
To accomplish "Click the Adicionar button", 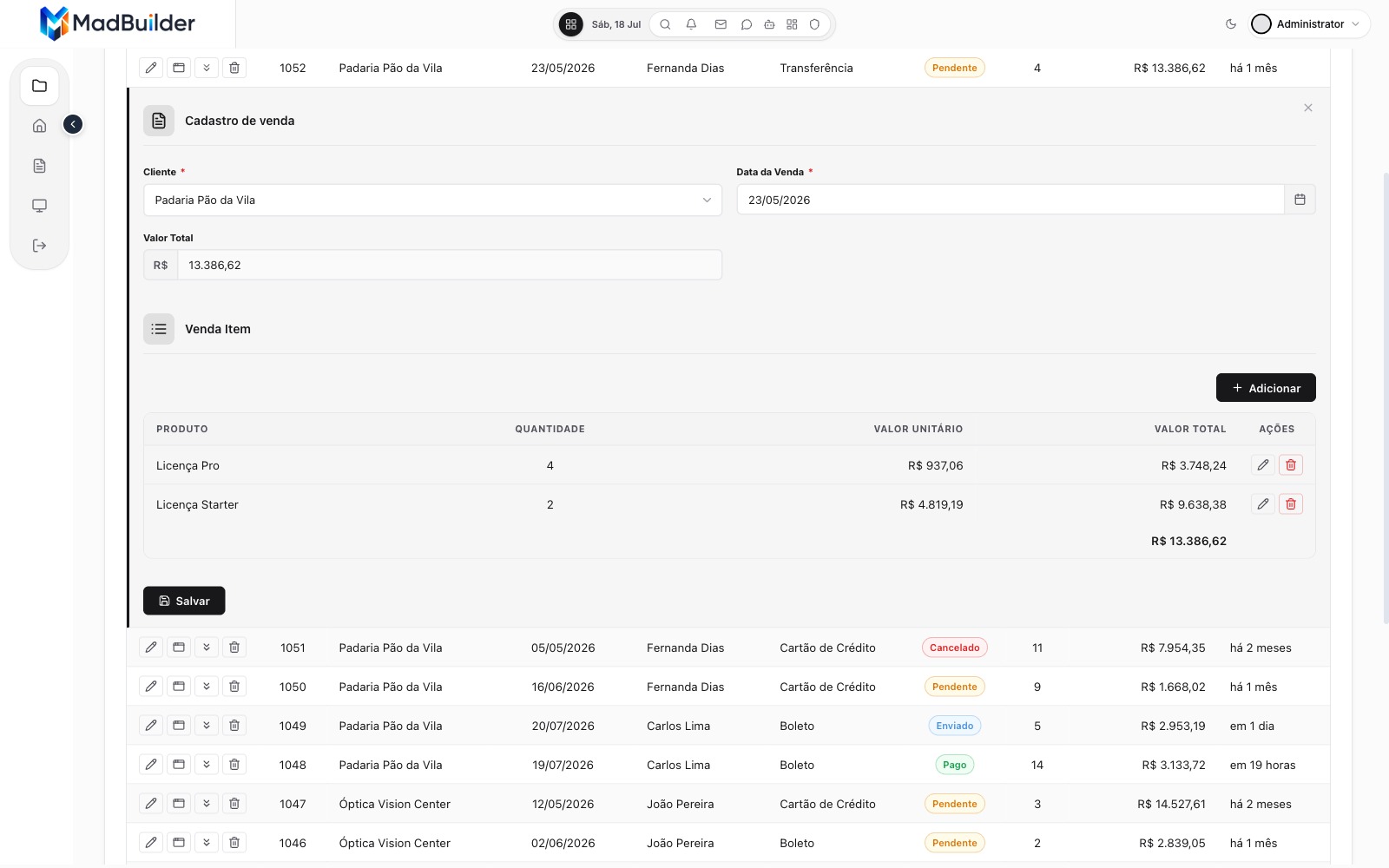I will click(1266, 388).
